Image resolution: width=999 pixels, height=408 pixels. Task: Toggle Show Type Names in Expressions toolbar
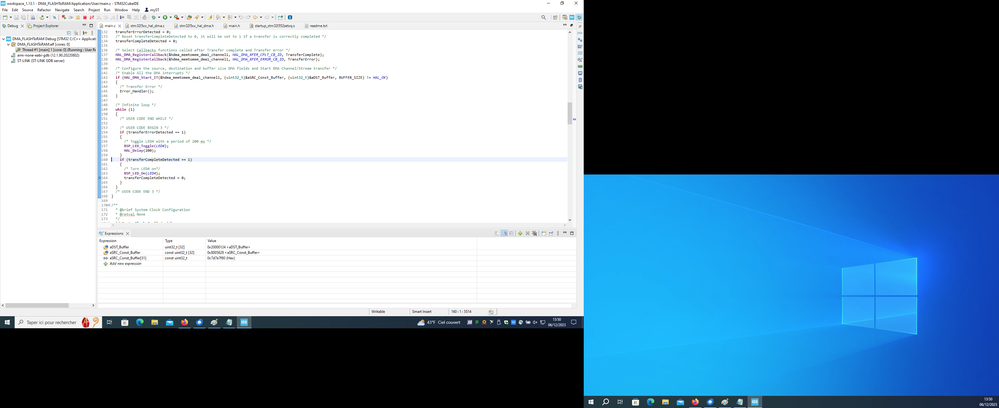point(504,233)
